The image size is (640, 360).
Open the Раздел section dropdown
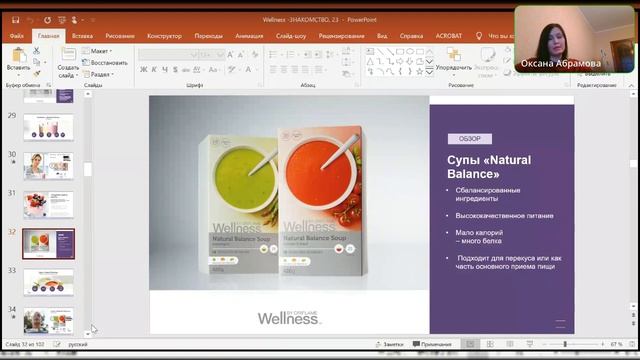98,74
